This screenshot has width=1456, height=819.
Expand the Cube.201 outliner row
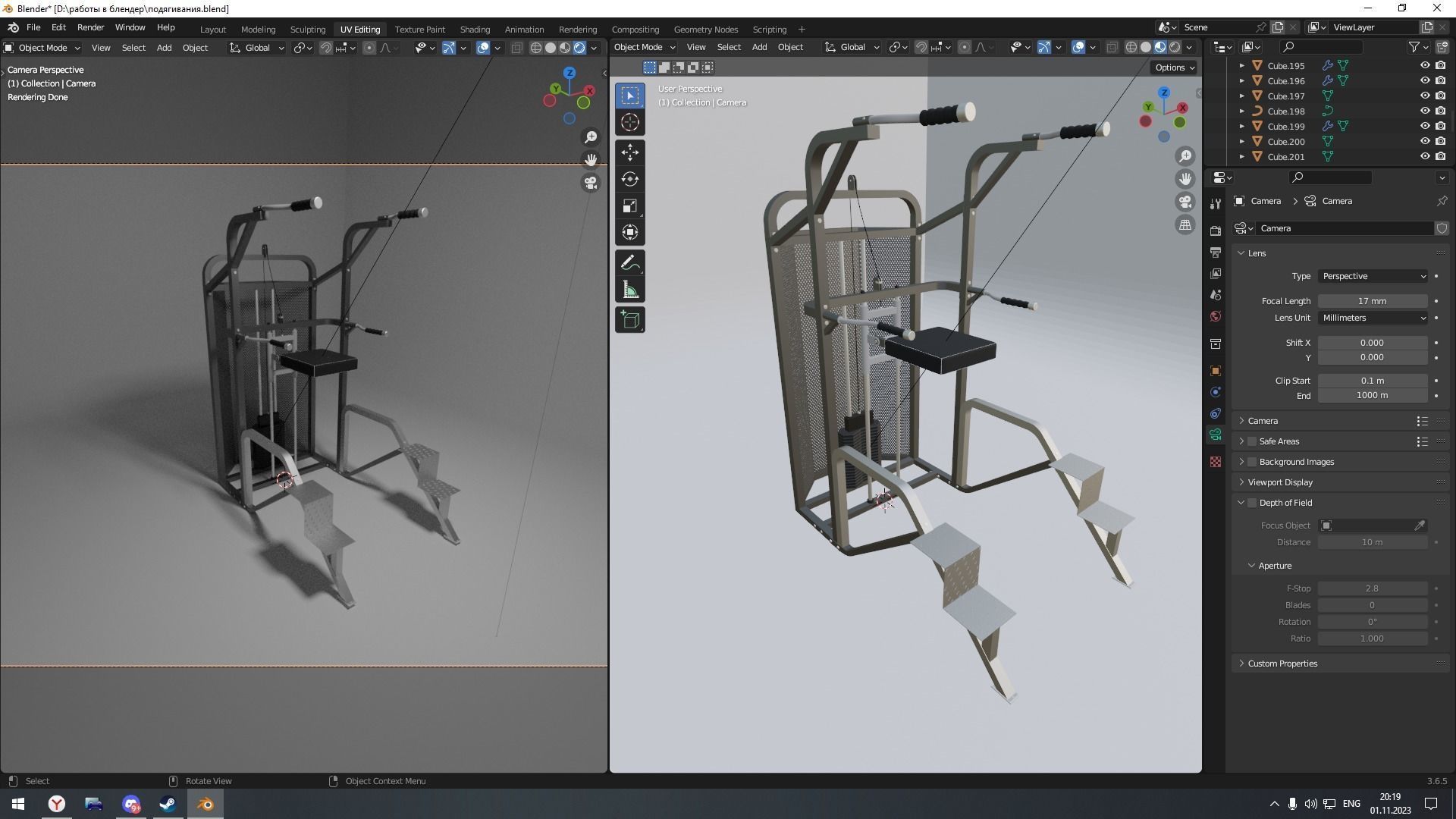(1241, 157)
